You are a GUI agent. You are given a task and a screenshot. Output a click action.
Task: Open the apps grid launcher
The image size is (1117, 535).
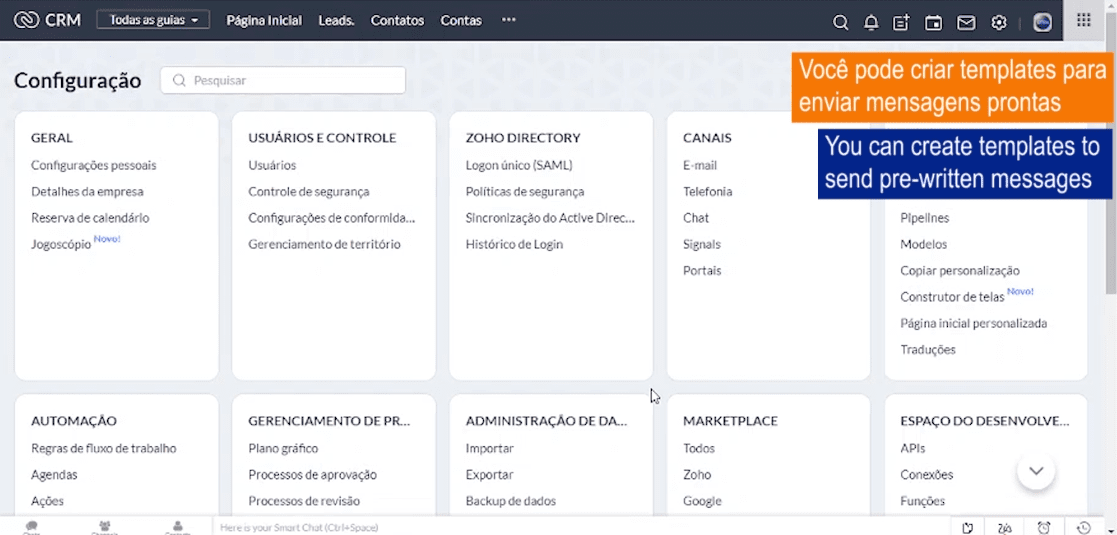click(x=1084, y=20)
